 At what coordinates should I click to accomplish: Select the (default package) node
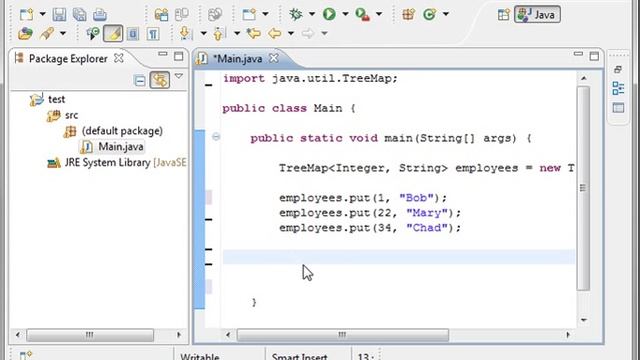coord(122,131)
